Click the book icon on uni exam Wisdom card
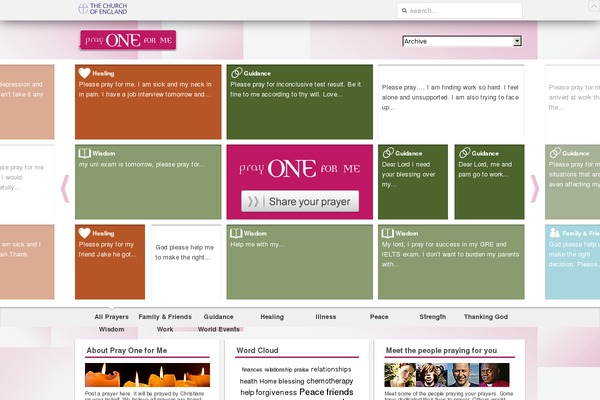 85,153
